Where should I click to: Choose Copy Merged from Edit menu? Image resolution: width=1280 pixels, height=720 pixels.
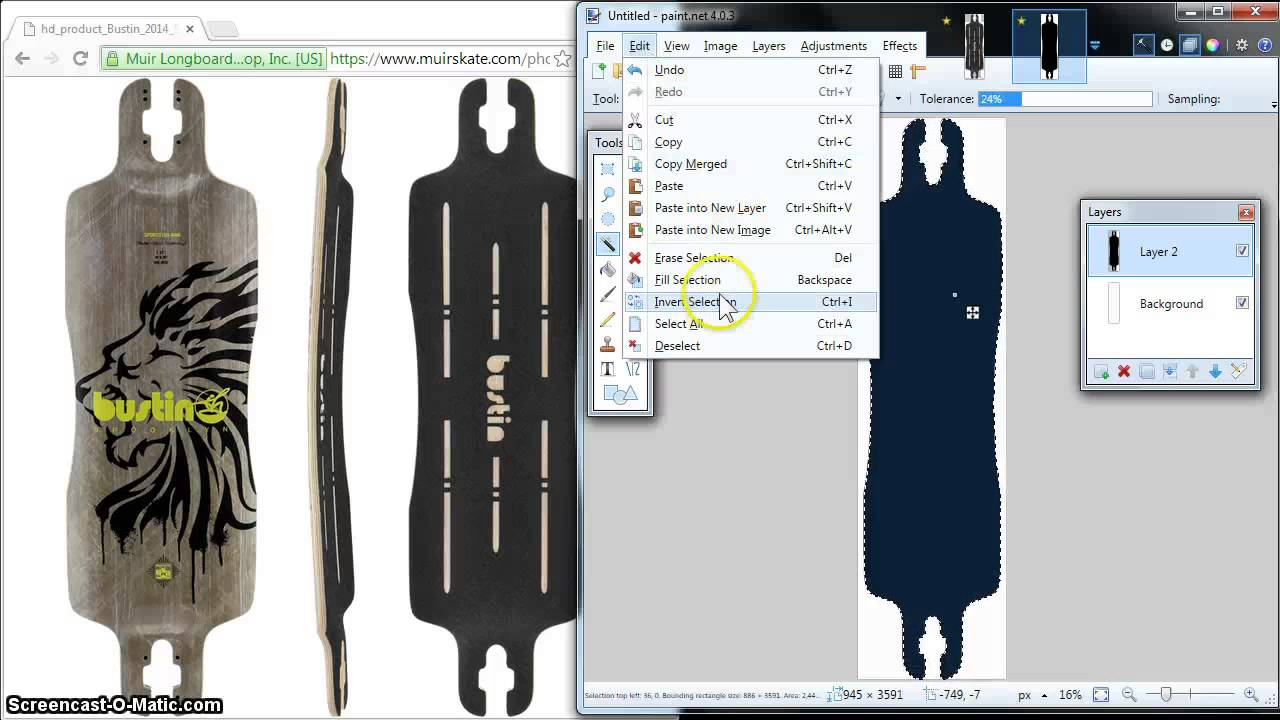click(751, 164)
